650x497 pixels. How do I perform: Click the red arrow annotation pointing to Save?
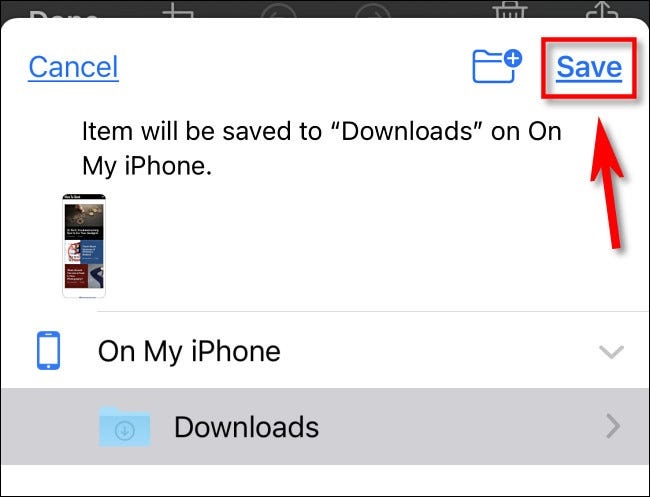click(607, 182)
